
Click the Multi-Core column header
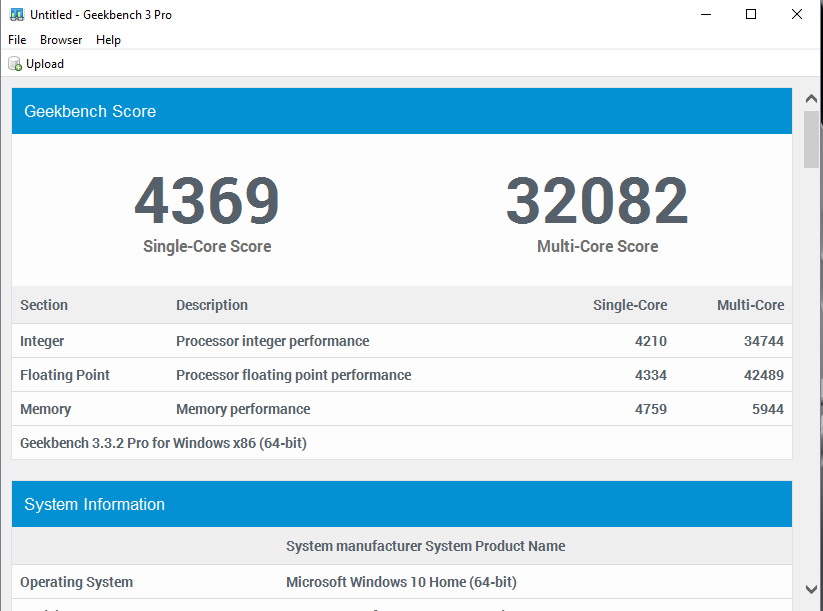(x=751, y=305)
